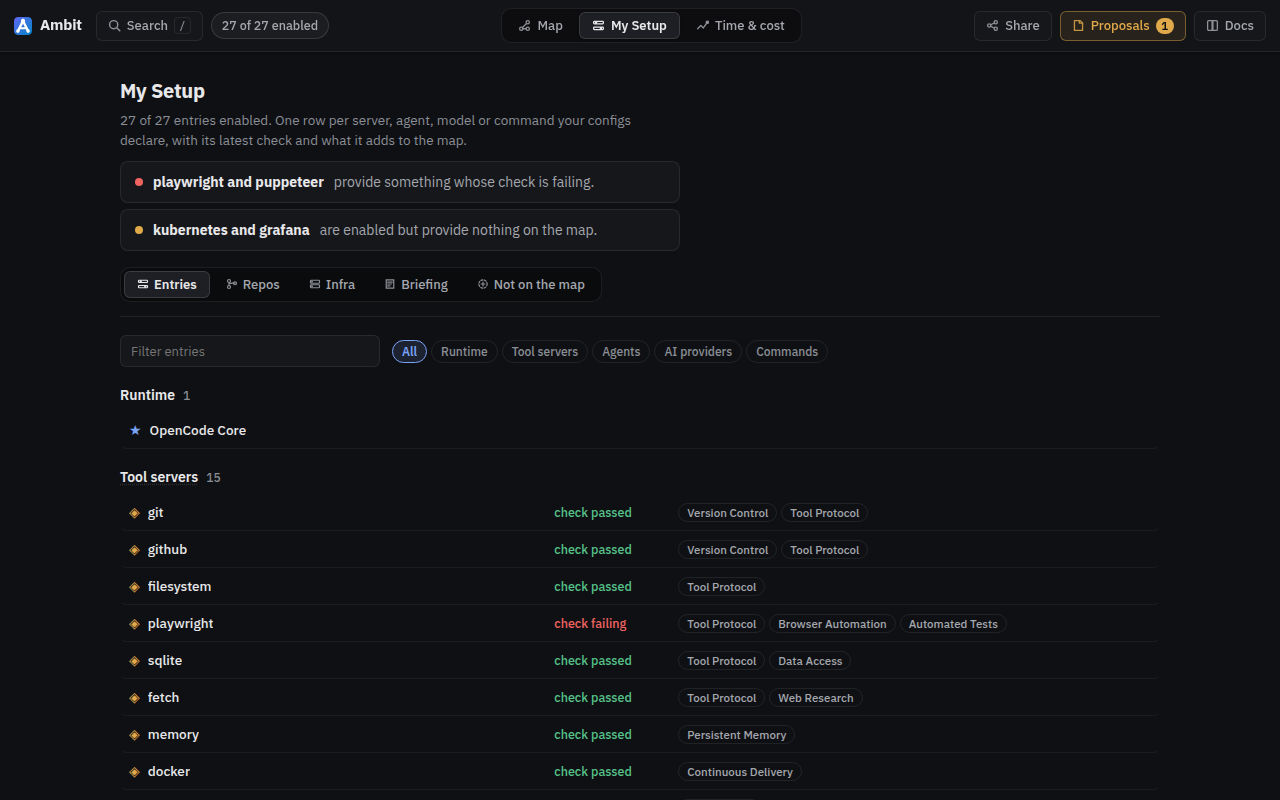The height and width of the screenshot is (800, 1280).
Task: Open the kubernetes and grafana alert
Action: click(x=400, y=230)
